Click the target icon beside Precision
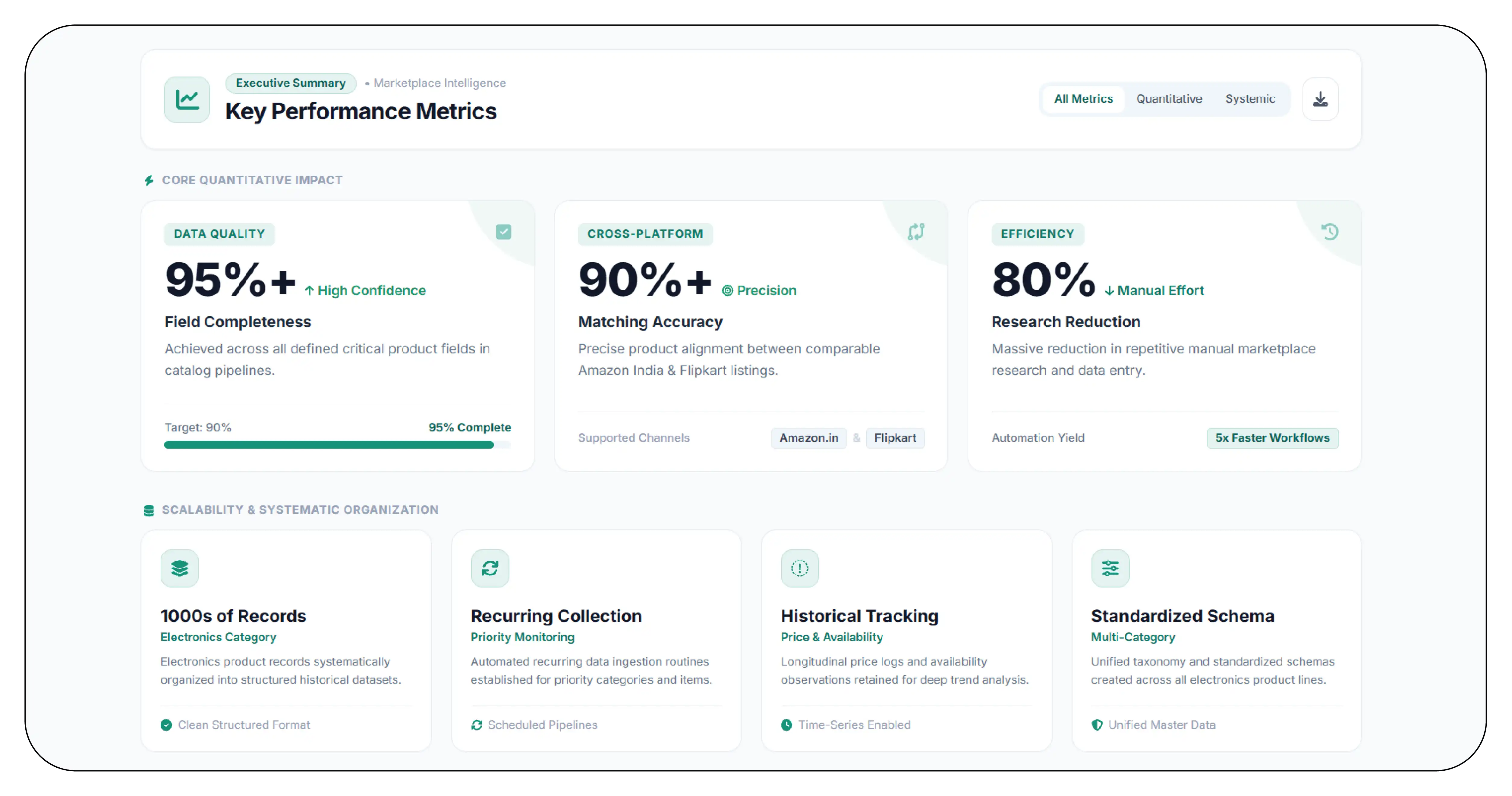Image resolution: width=1512 pixels, height=796 pixels. (x=727, y=291)
